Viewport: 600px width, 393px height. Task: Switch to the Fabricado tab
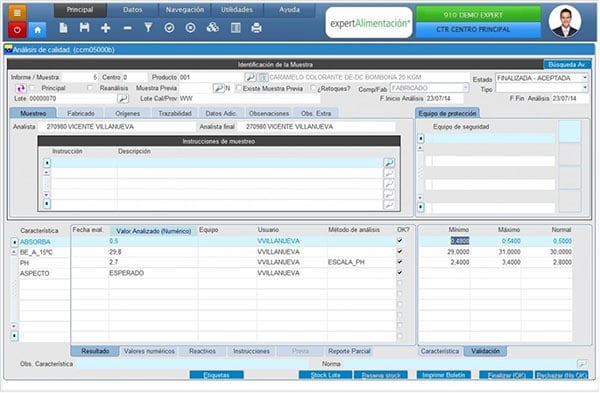click(81, 113)
